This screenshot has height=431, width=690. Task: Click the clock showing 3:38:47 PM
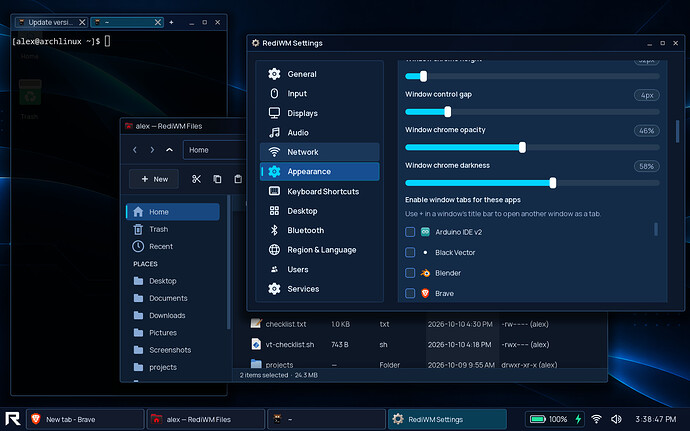coord(656,419)
